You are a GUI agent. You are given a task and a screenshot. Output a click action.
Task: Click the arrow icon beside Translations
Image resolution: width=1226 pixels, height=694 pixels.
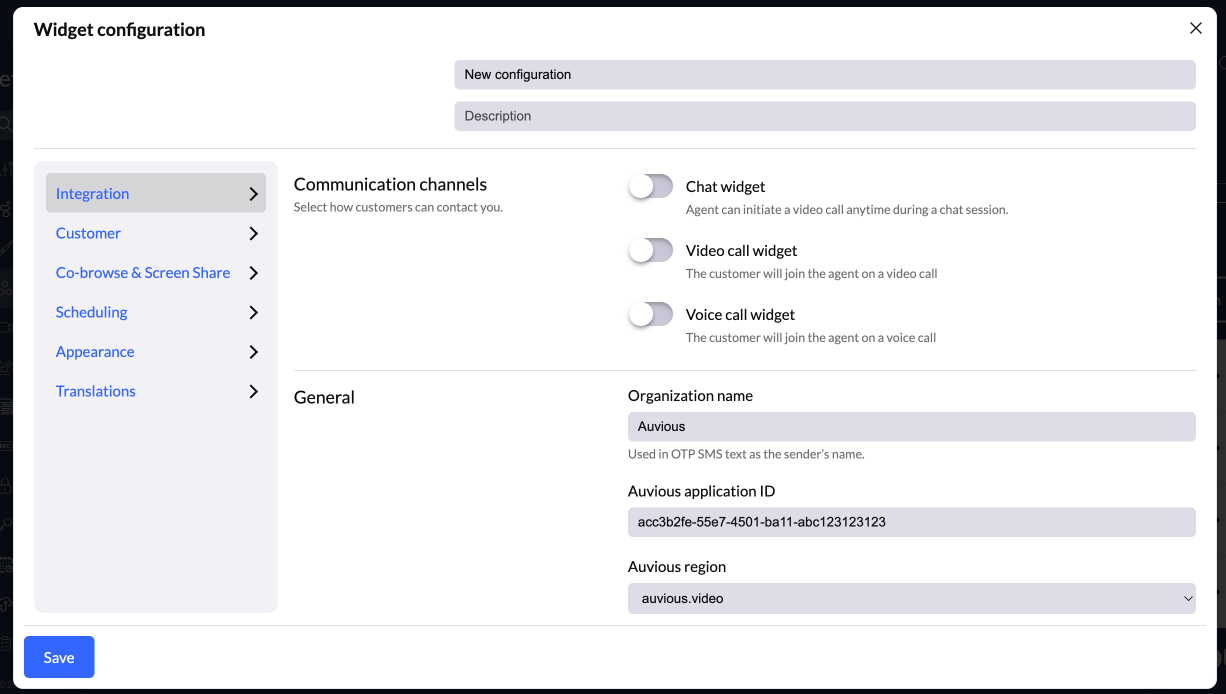253,391
